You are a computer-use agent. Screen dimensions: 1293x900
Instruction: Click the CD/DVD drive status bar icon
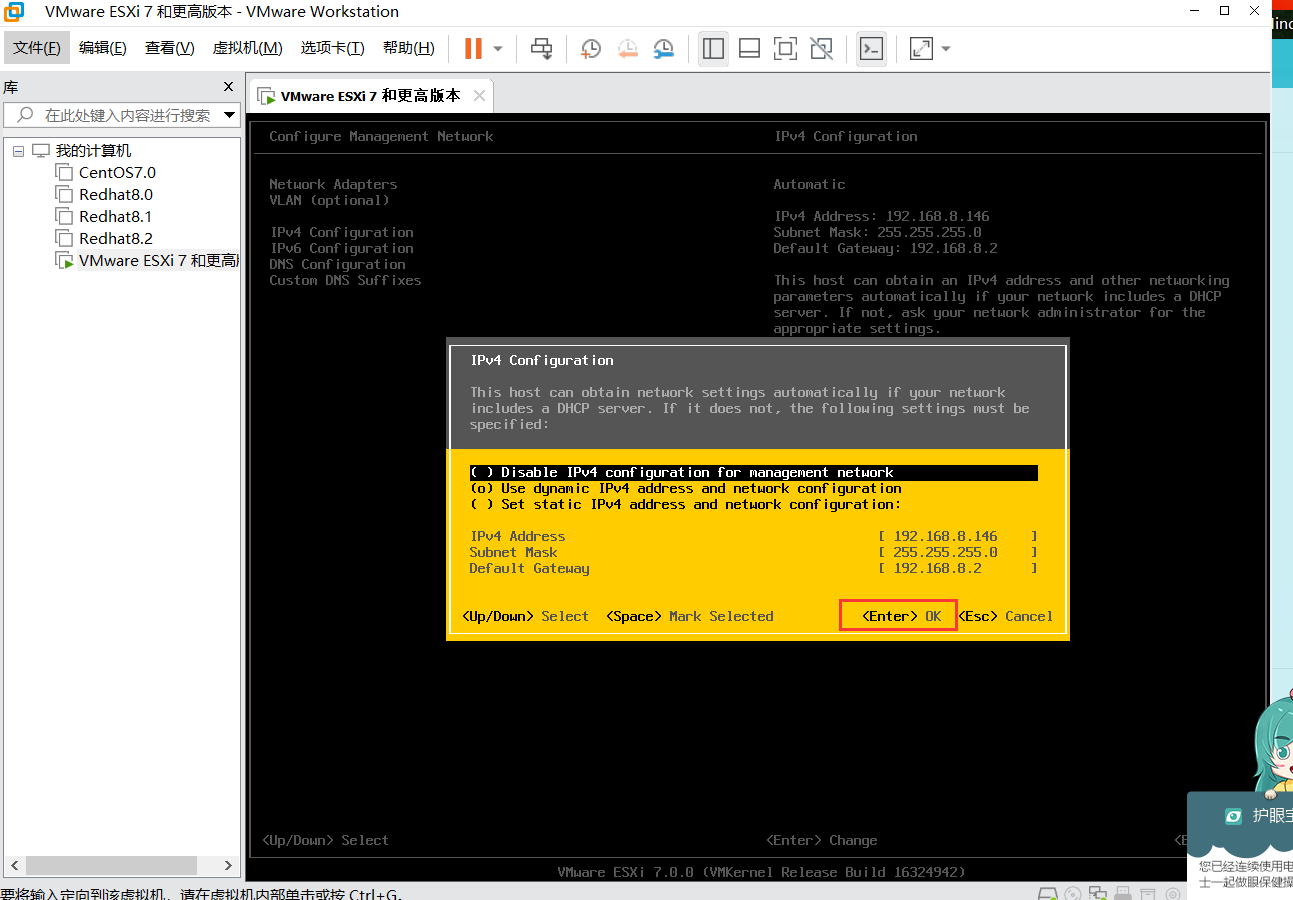tap(1073, 893)
